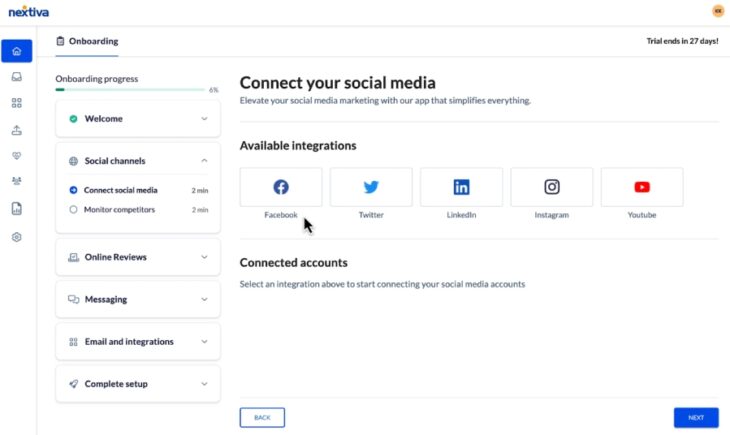730x435 pixels.
Task: Choose the LinkedIn integration tile
Action: tap(461, 187)
